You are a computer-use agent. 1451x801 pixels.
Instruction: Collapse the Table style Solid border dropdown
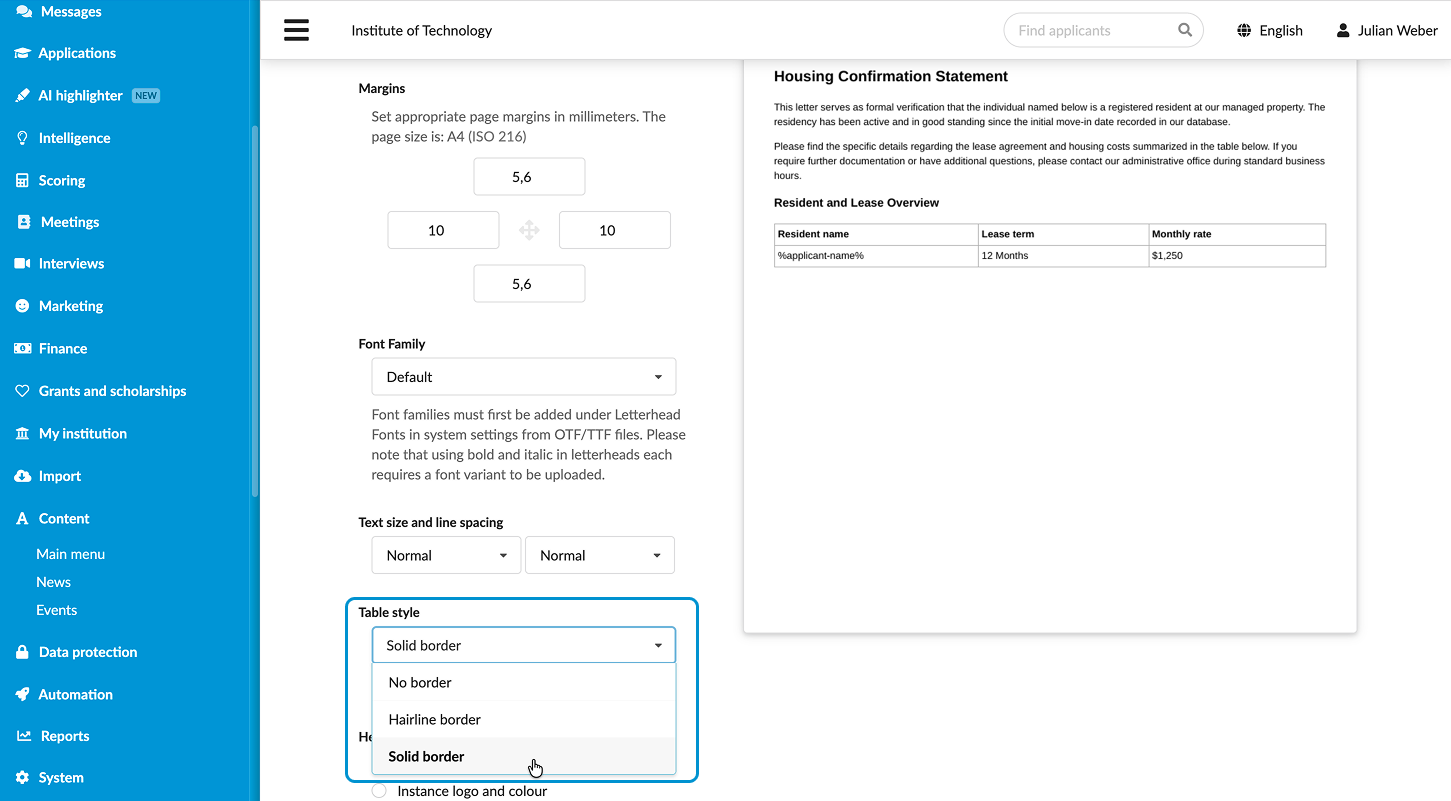coord(524,645)
